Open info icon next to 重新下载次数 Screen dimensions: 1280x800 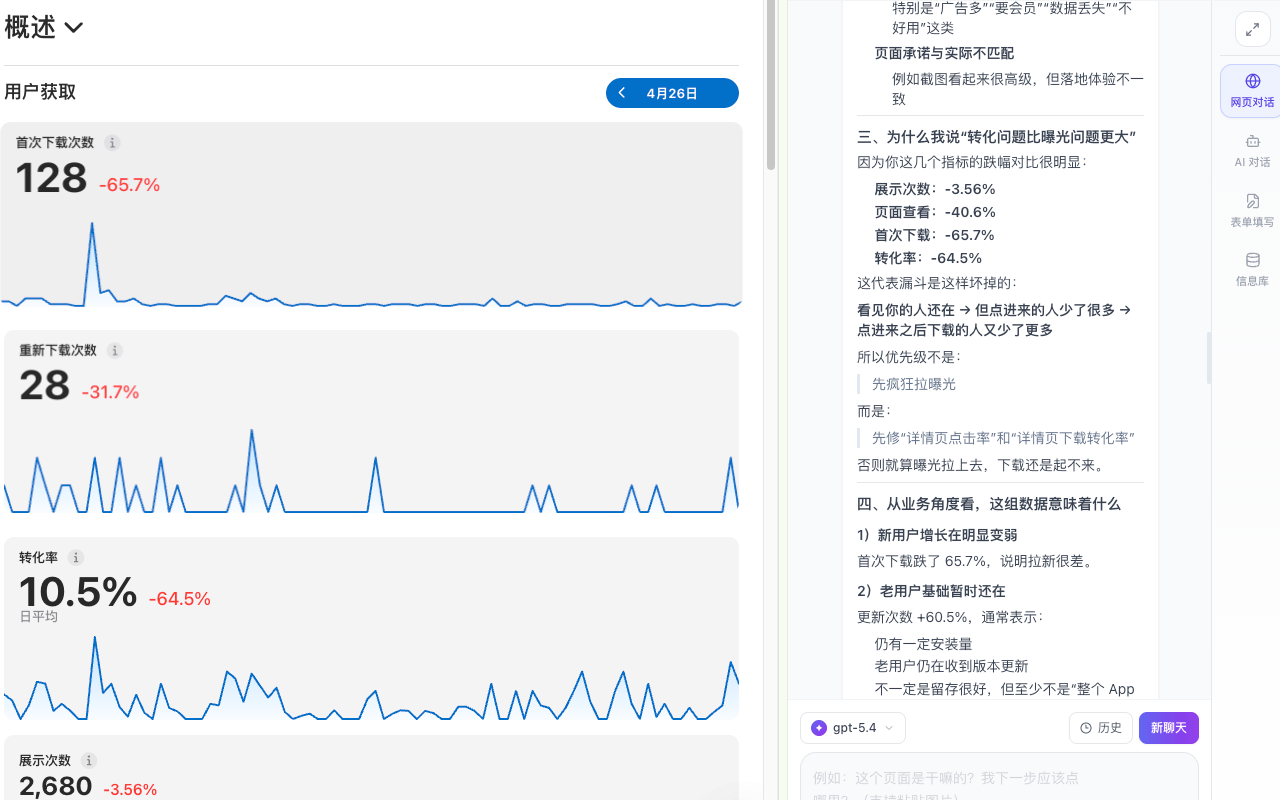[x=115, y=351]
